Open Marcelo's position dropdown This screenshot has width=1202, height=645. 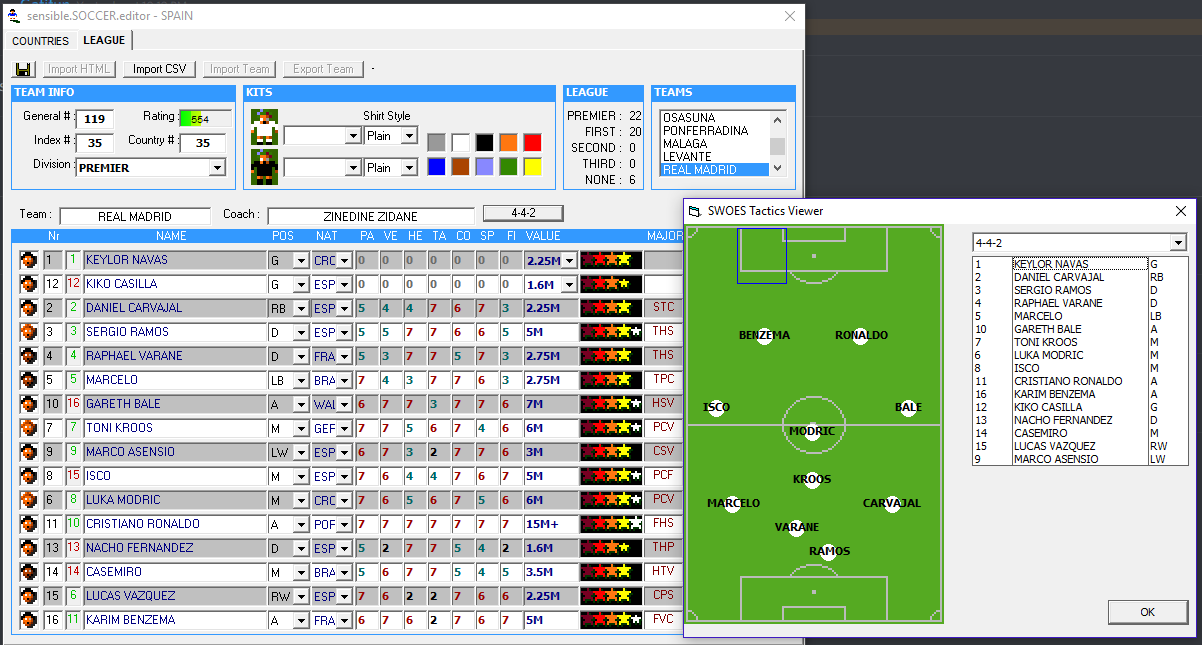coord(300,380)
